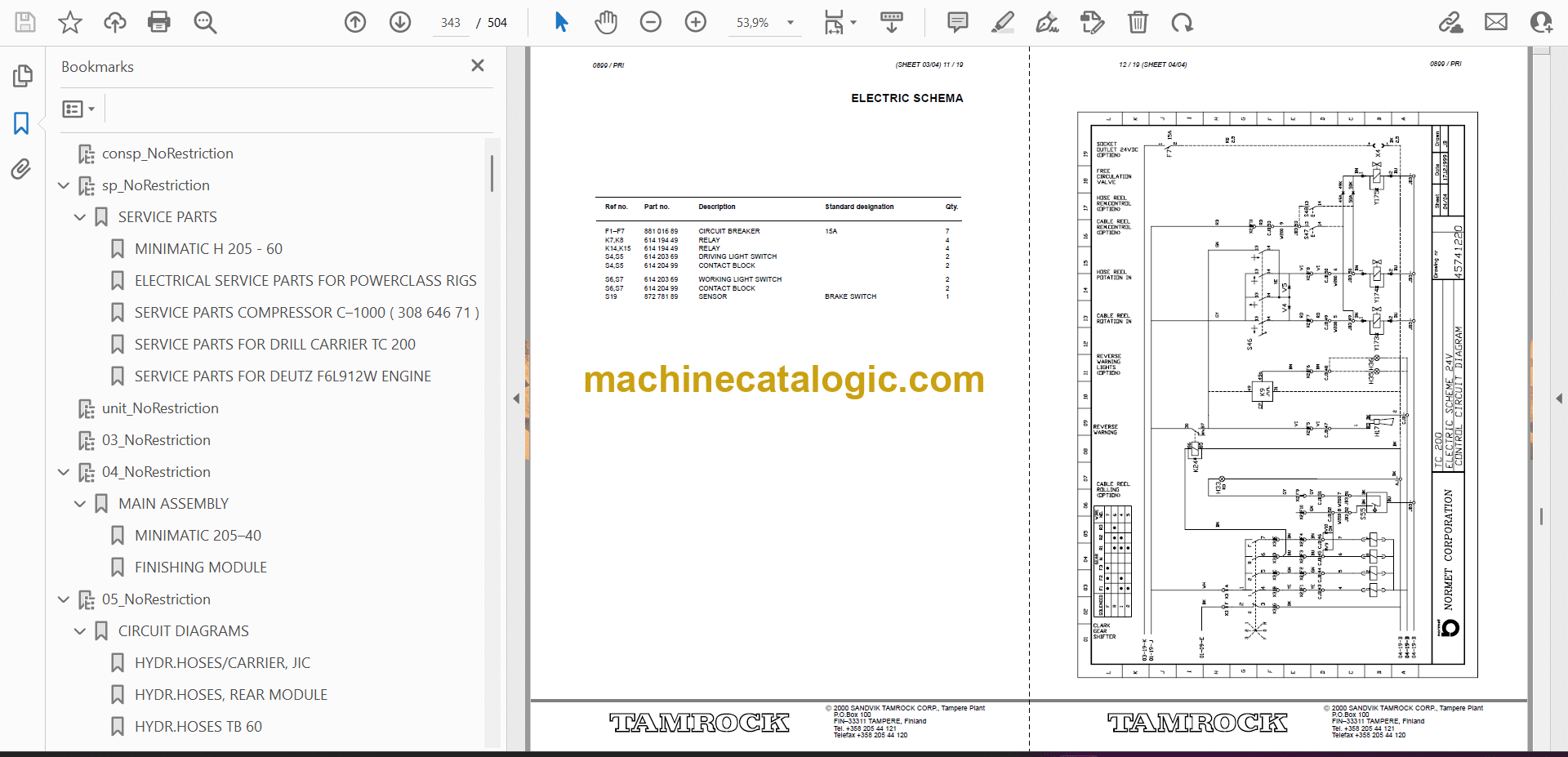Zoom out with the minus button
Screen dimensions: 1568x757
[651, 22]
